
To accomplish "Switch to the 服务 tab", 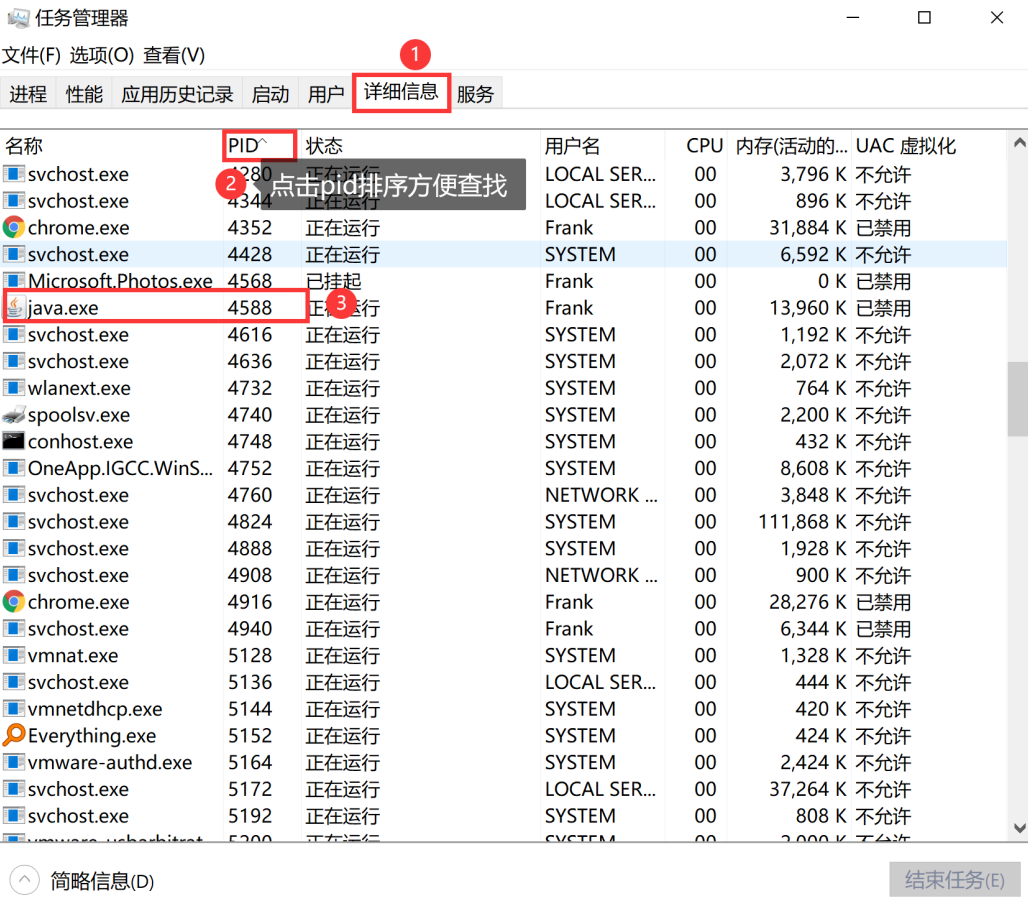I will [475, 94].
